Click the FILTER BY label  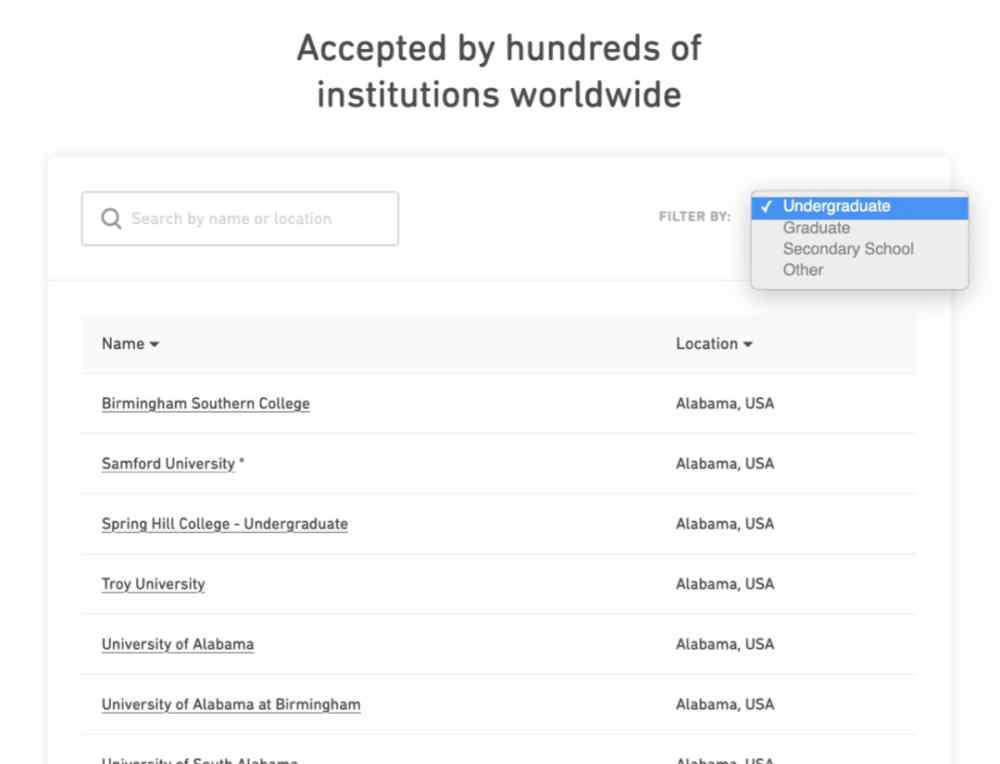[695, 217]
